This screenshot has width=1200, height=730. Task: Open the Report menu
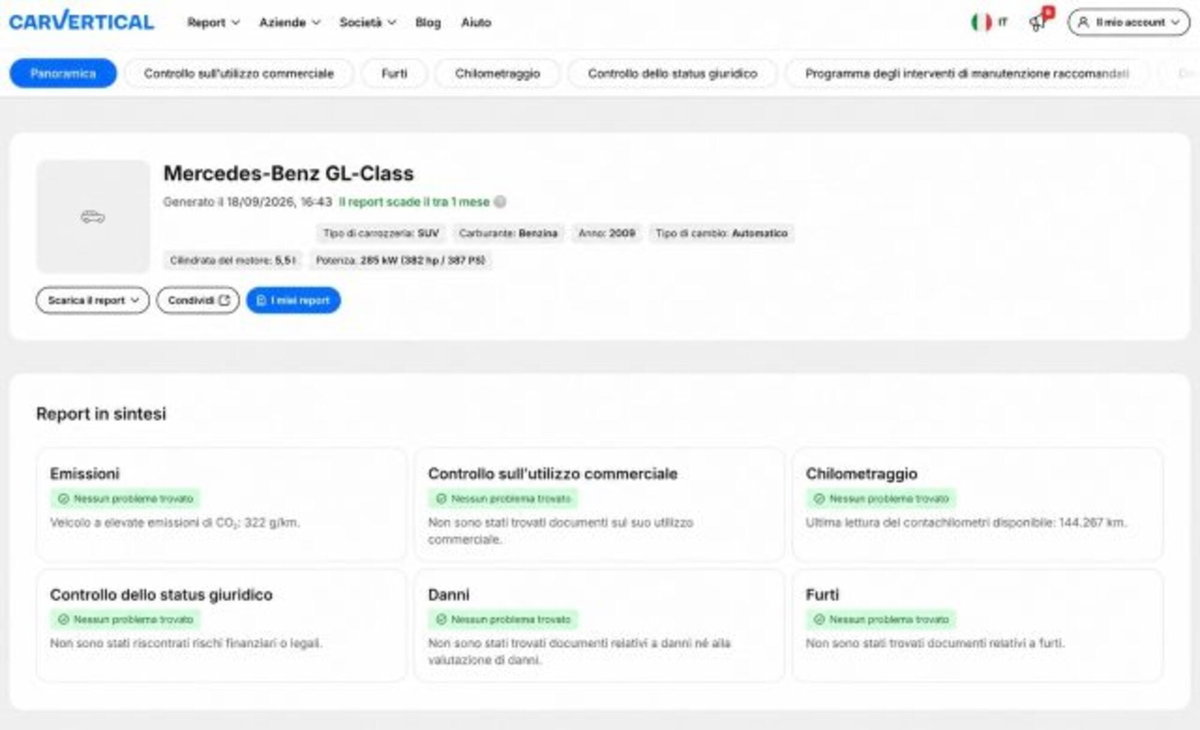tap(213, 22)
